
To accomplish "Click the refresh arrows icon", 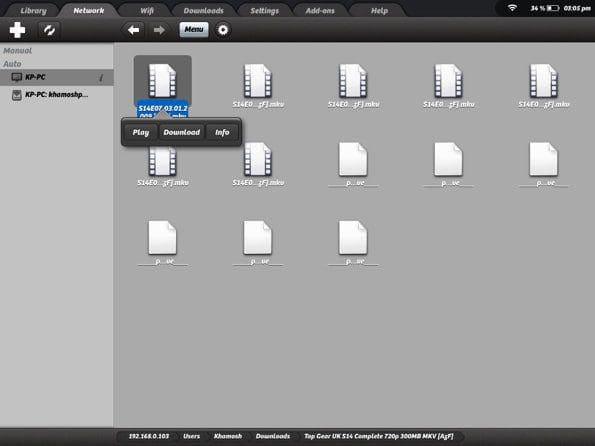I will point(49,30).
